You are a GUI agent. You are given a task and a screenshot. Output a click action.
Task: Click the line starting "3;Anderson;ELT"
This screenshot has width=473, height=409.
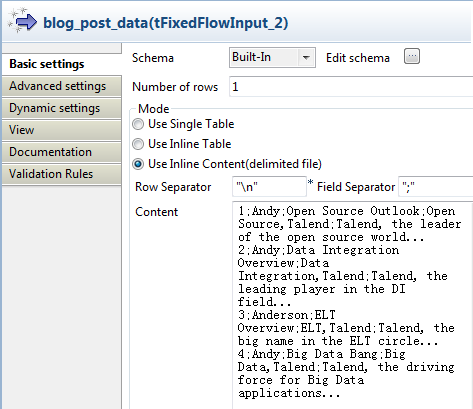(287, 315)
